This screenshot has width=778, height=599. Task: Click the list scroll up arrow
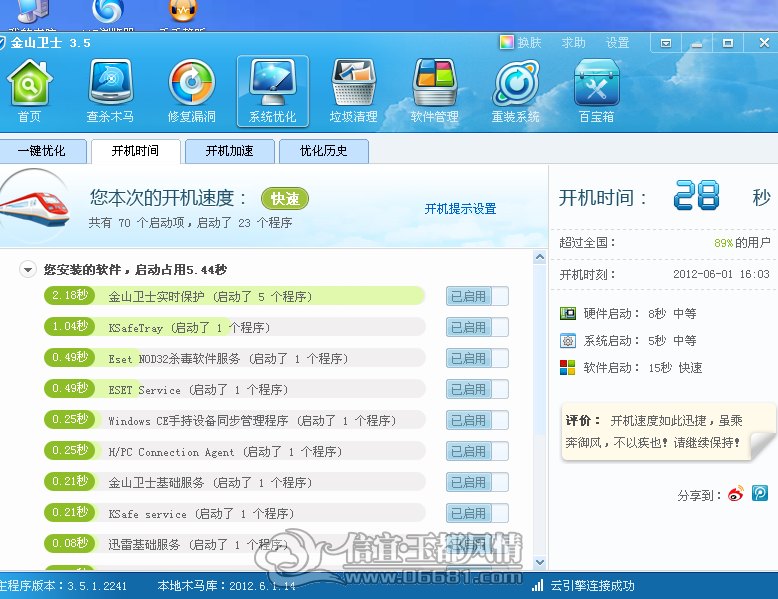tap(540, 257)
